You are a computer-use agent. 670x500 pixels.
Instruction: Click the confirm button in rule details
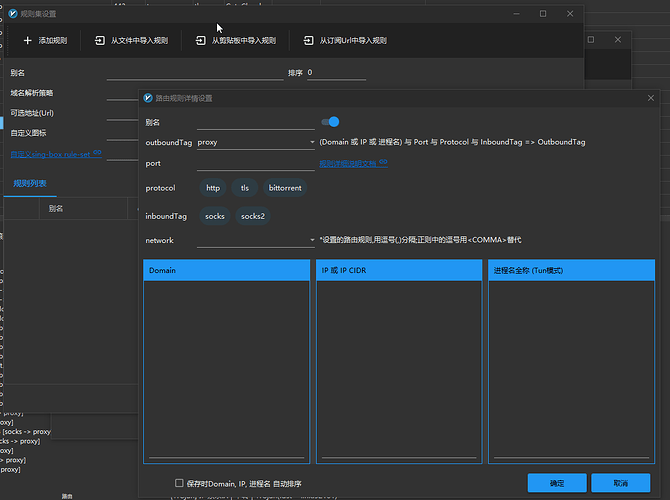pos(557,483)
